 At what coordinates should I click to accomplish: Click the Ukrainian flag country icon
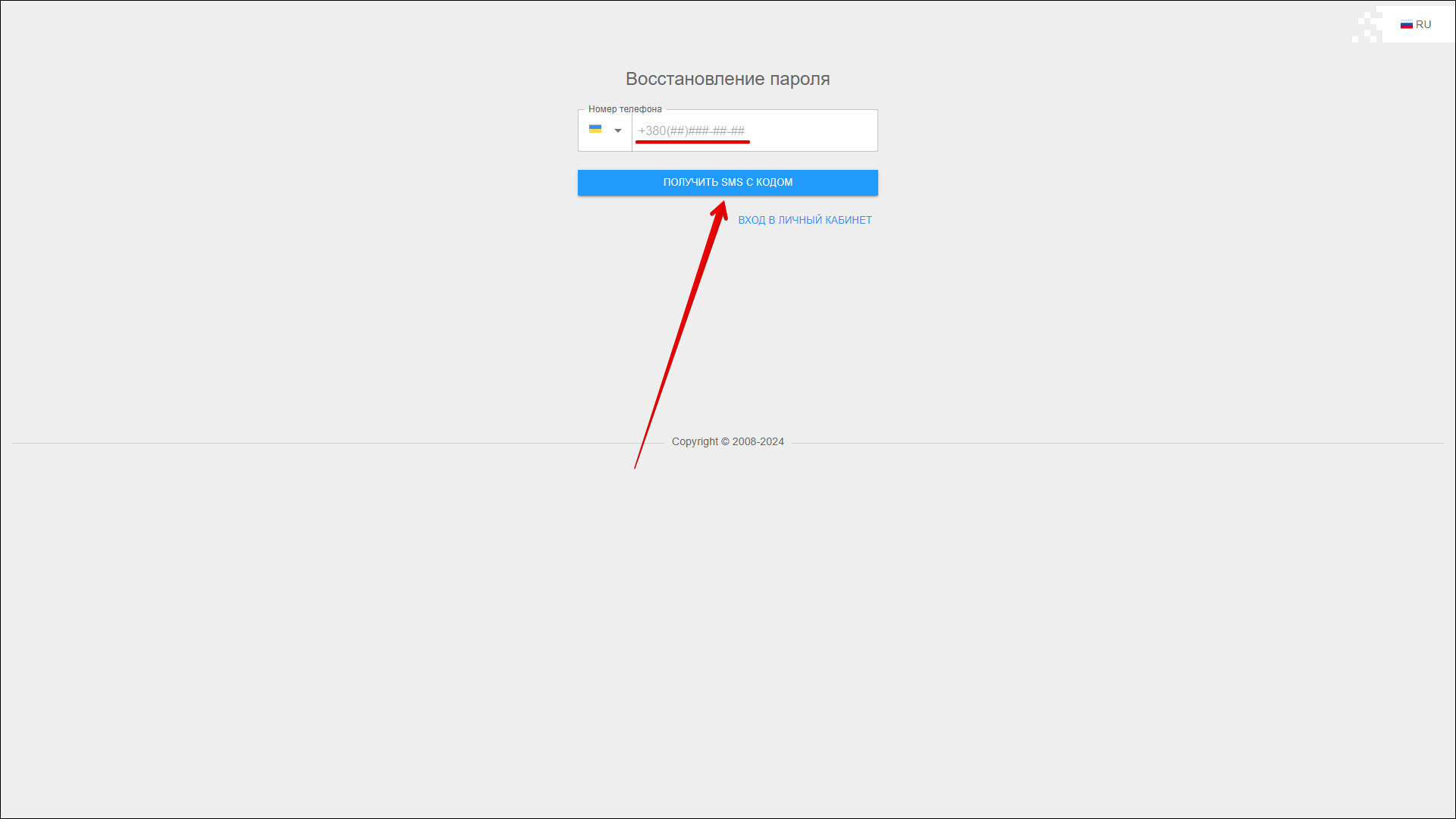click(595, 130)
